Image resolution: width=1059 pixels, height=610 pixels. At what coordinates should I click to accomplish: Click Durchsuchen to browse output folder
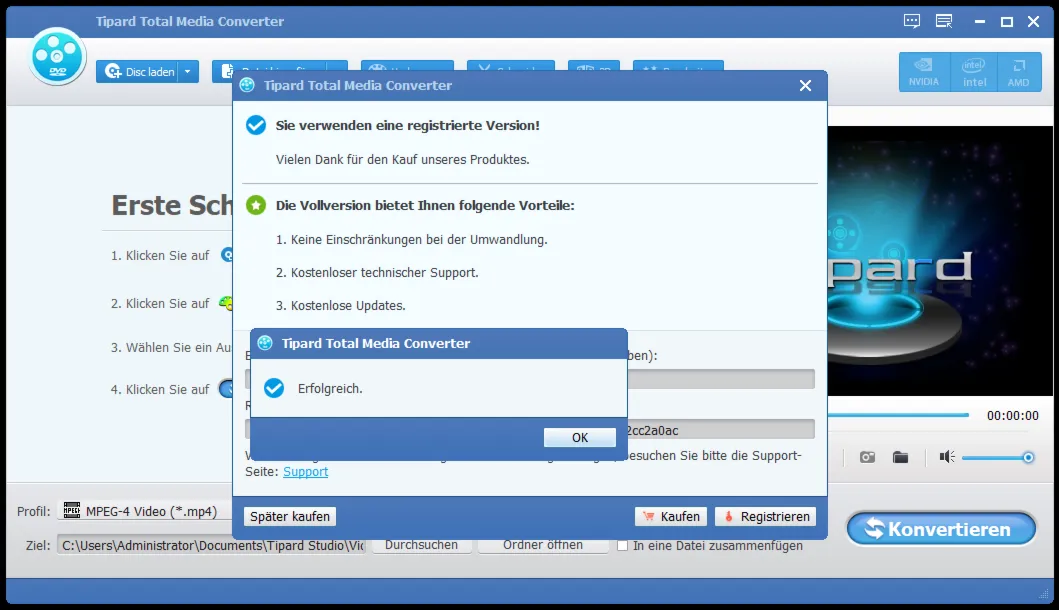pos(421,545)
